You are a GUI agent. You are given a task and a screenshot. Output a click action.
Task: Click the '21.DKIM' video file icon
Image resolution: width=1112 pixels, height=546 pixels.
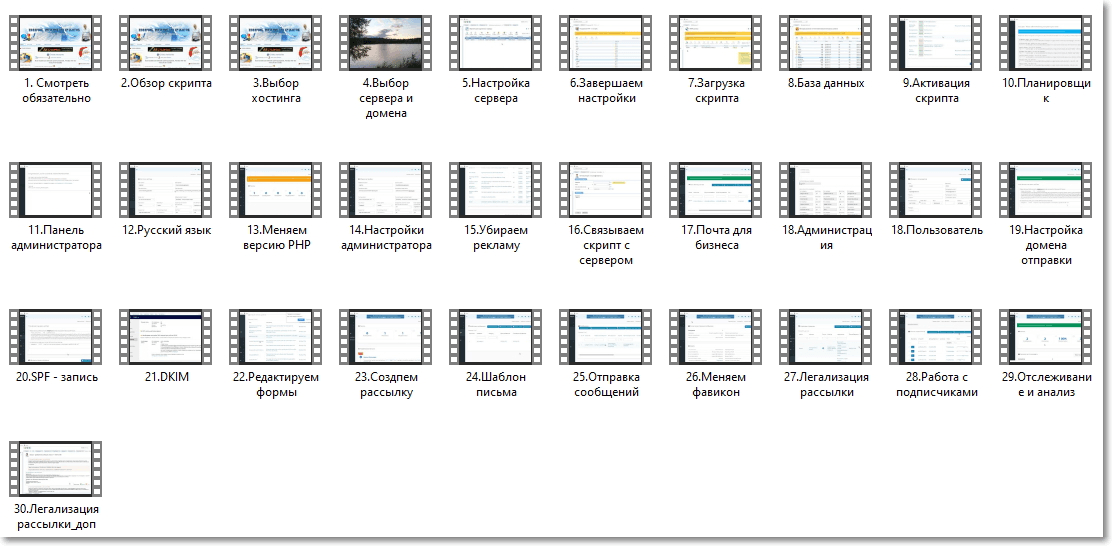pyautogui.click(x=166, y=337)
